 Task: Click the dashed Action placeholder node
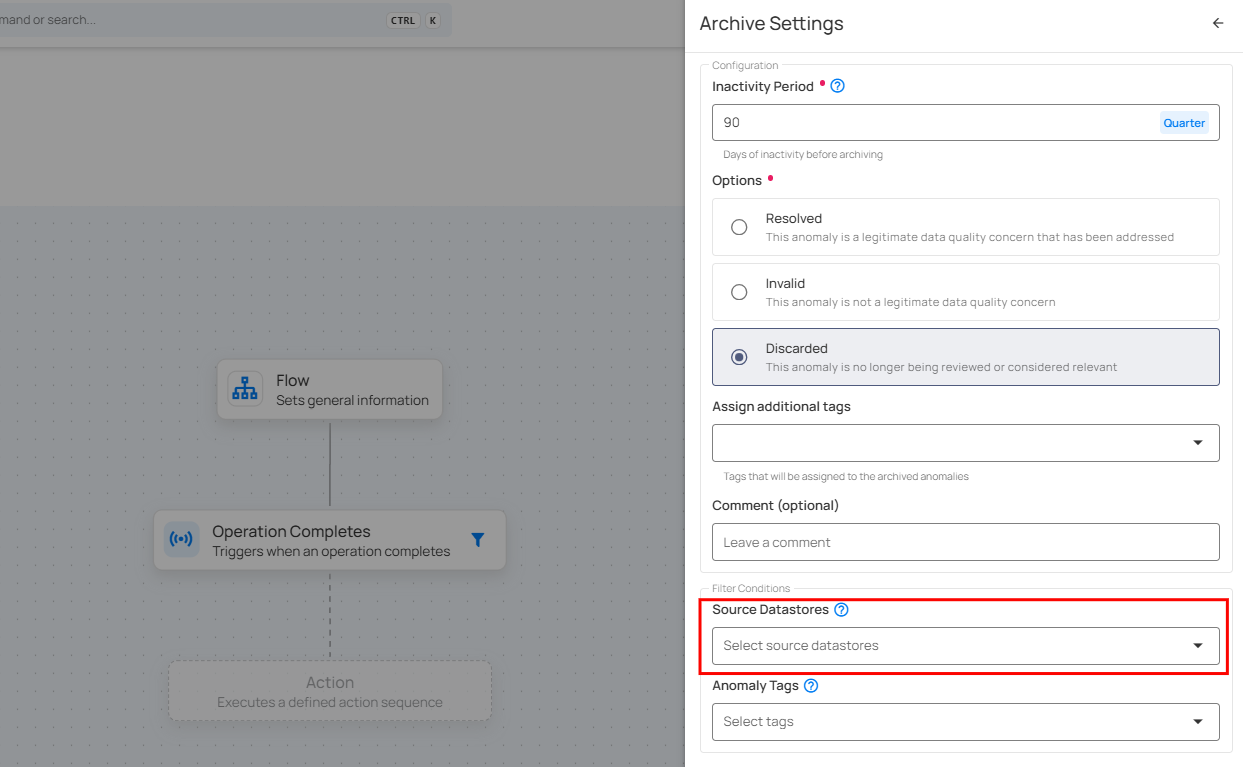330,691
